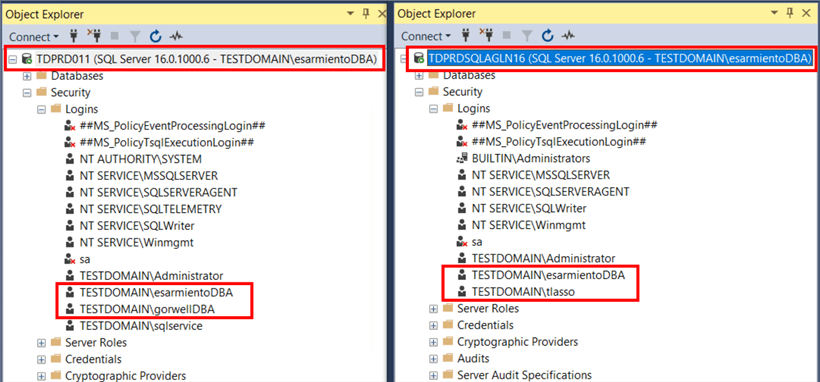This screenshot has height=382, width=820.
Task: Select NT SERVICE\SQLWriter login on TDPRD011
Action: (137, 226)
